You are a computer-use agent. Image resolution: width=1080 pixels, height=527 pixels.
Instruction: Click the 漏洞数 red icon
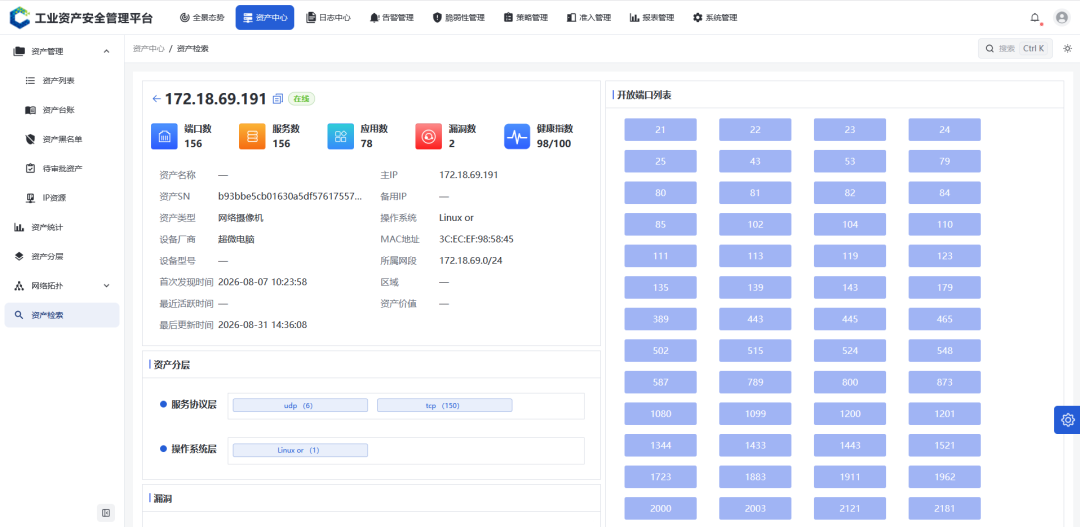pos(428,136)
